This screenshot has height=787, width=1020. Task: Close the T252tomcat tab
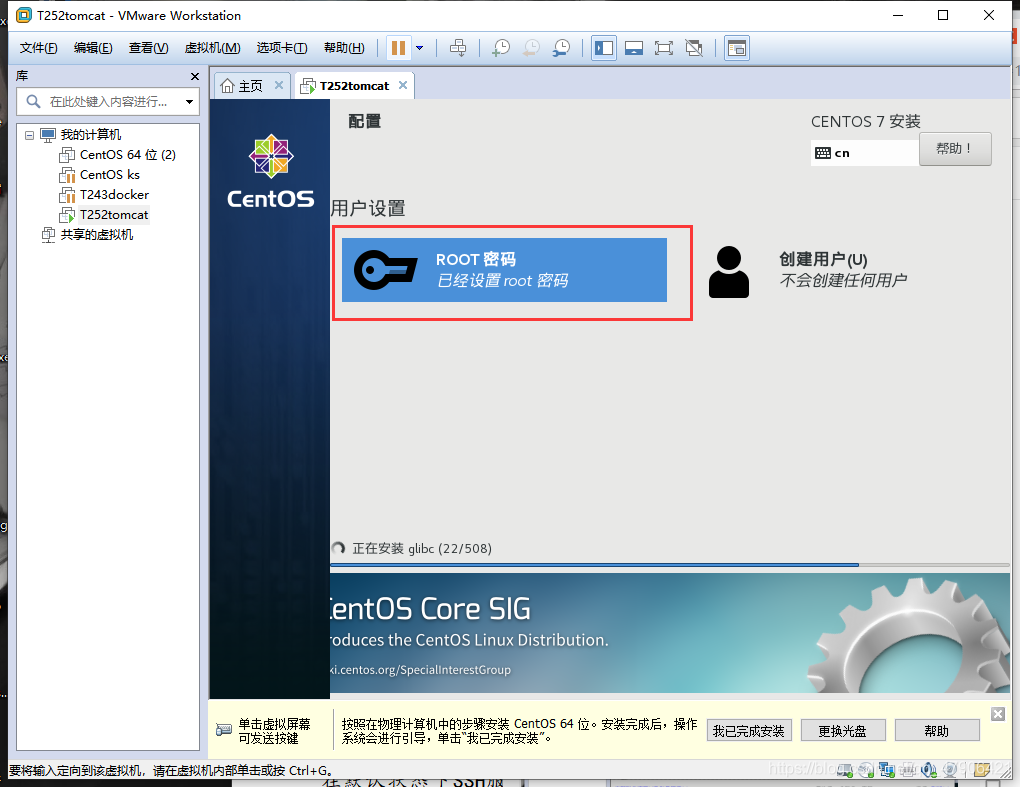click(403, 85)
